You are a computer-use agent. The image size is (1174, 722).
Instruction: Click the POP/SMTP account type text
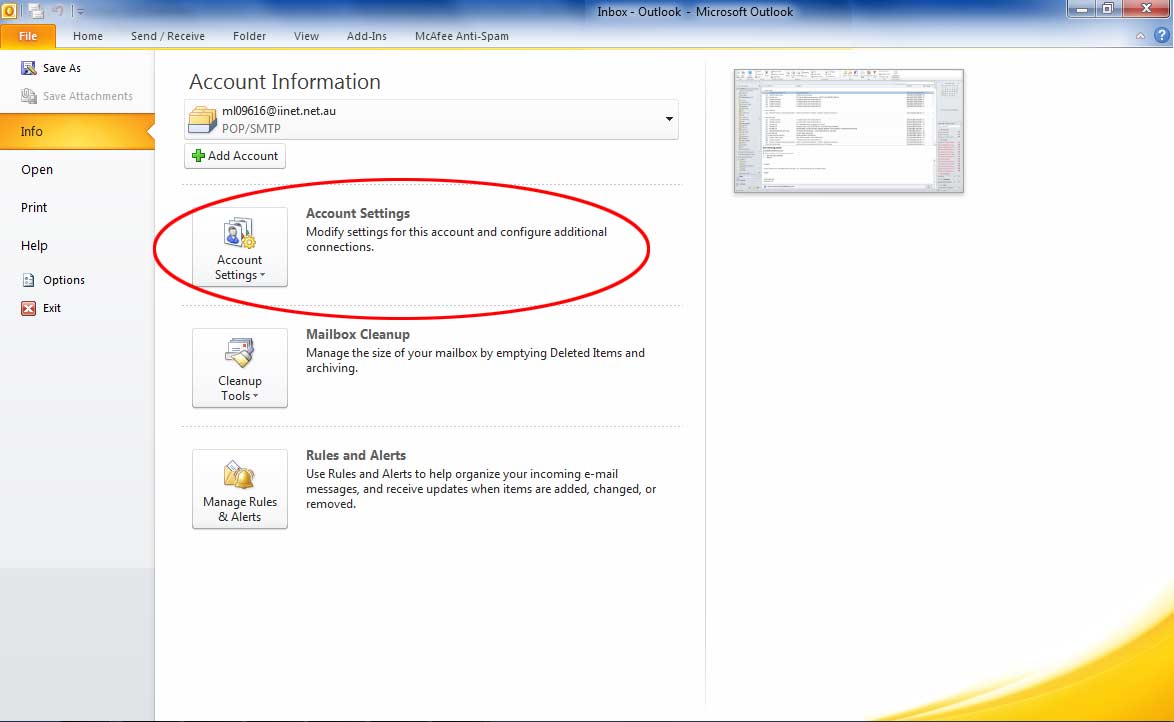(251, 129)
